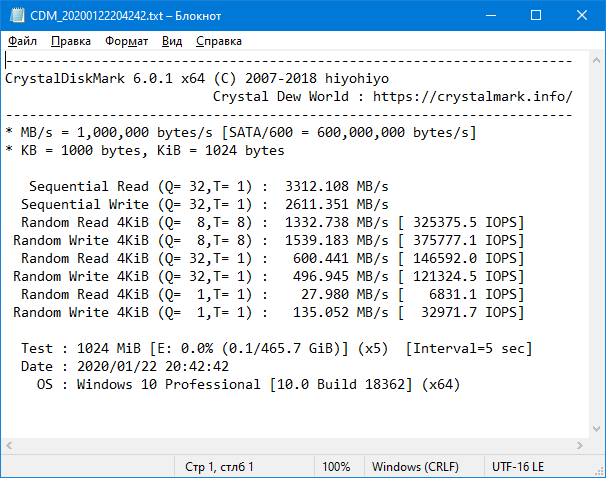The width and height of the screenshot is (606, 478).
Task: Open the Вид menu
Action: [172, 41]
